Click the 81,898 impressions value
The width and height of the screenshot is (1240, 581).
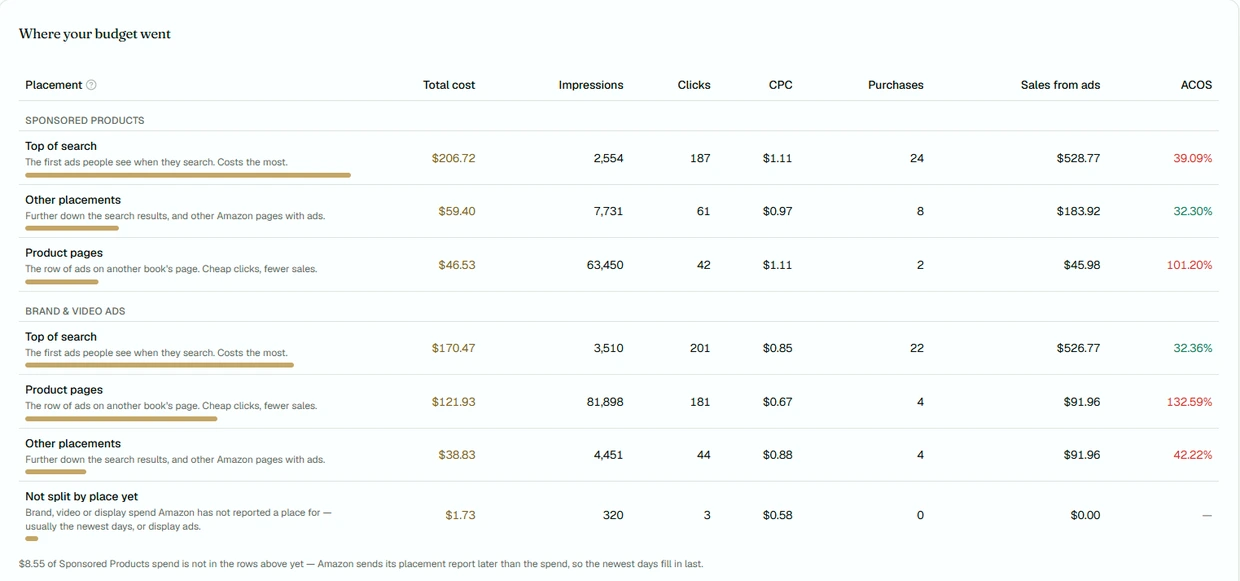point(605,402)
